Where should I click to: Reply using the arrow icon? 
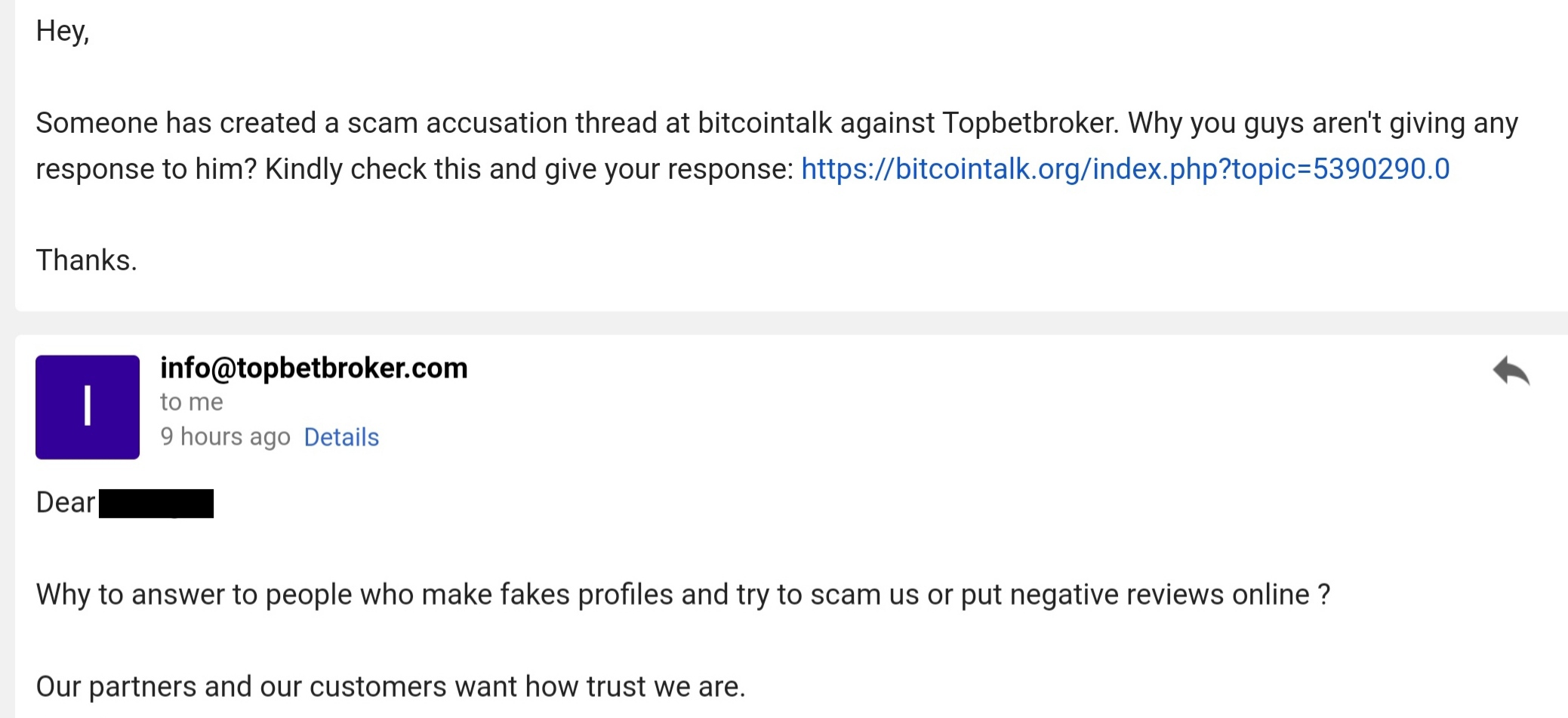(x=1511, y=371)
